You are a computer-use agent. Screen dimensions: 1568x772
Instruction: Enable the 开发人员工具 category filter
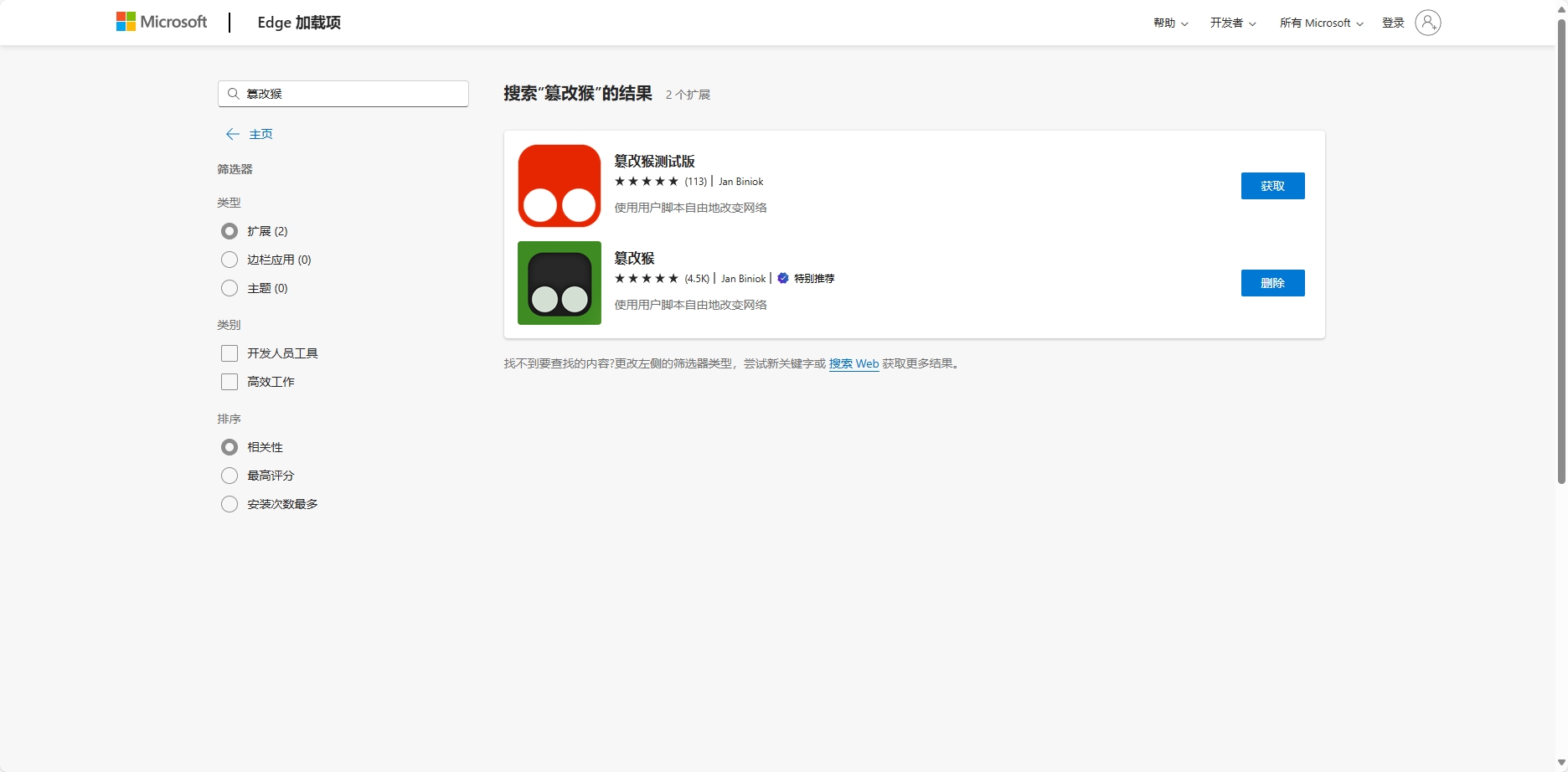click(x=229, y=353)
